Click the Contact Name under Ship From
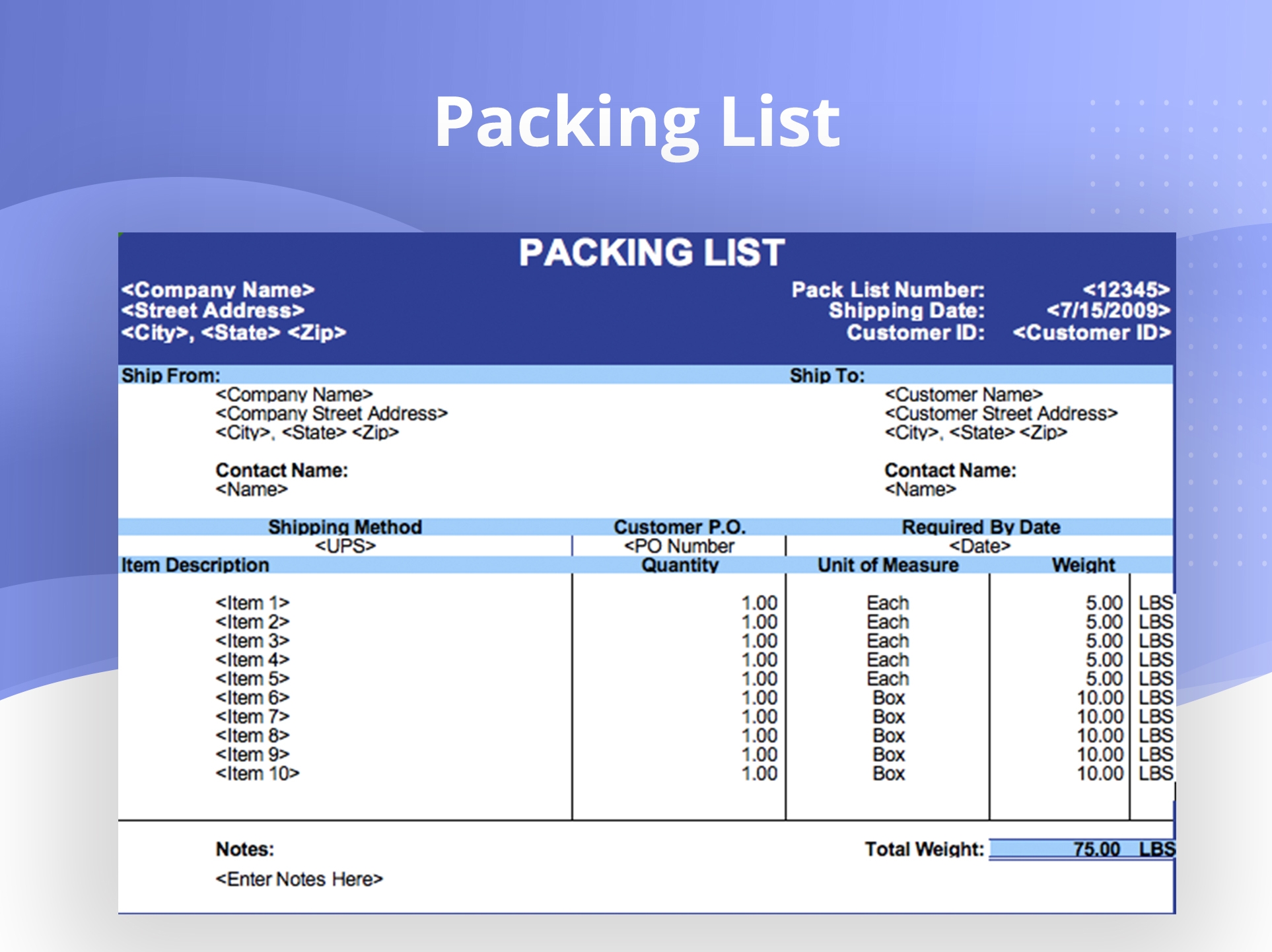Screen dimensions: 1272x952 click(283, 470)
